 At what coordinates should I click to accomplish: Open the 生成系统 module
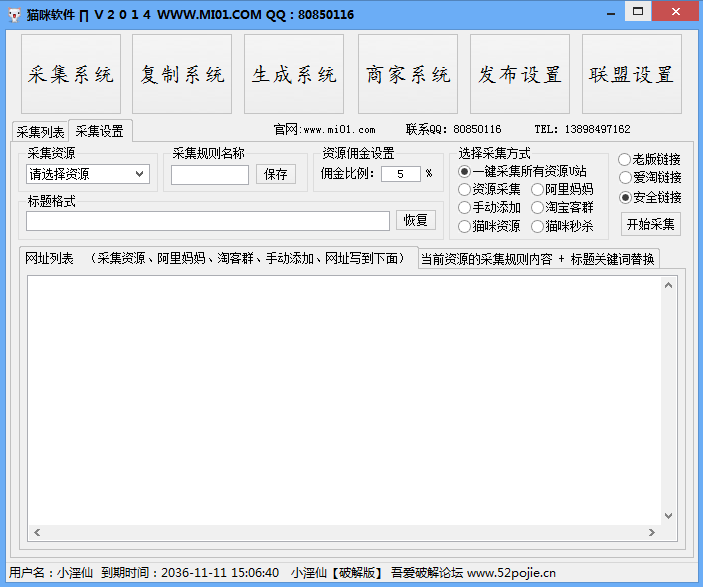294,75
